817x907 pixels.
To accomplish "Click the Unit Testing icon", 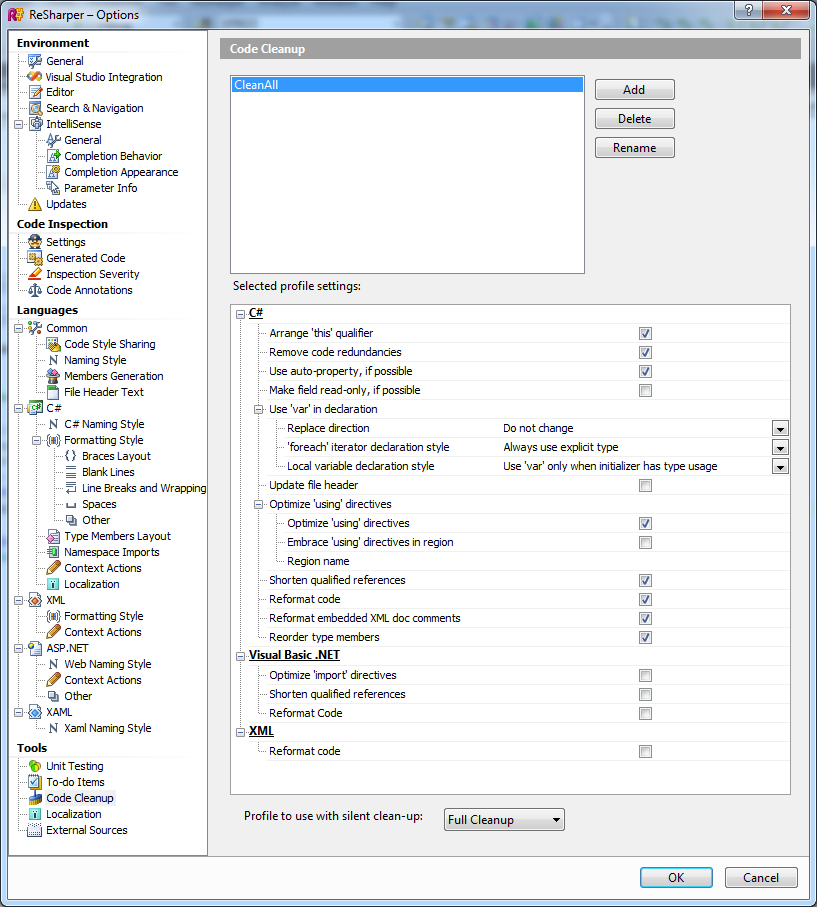I will click(35, 766).
